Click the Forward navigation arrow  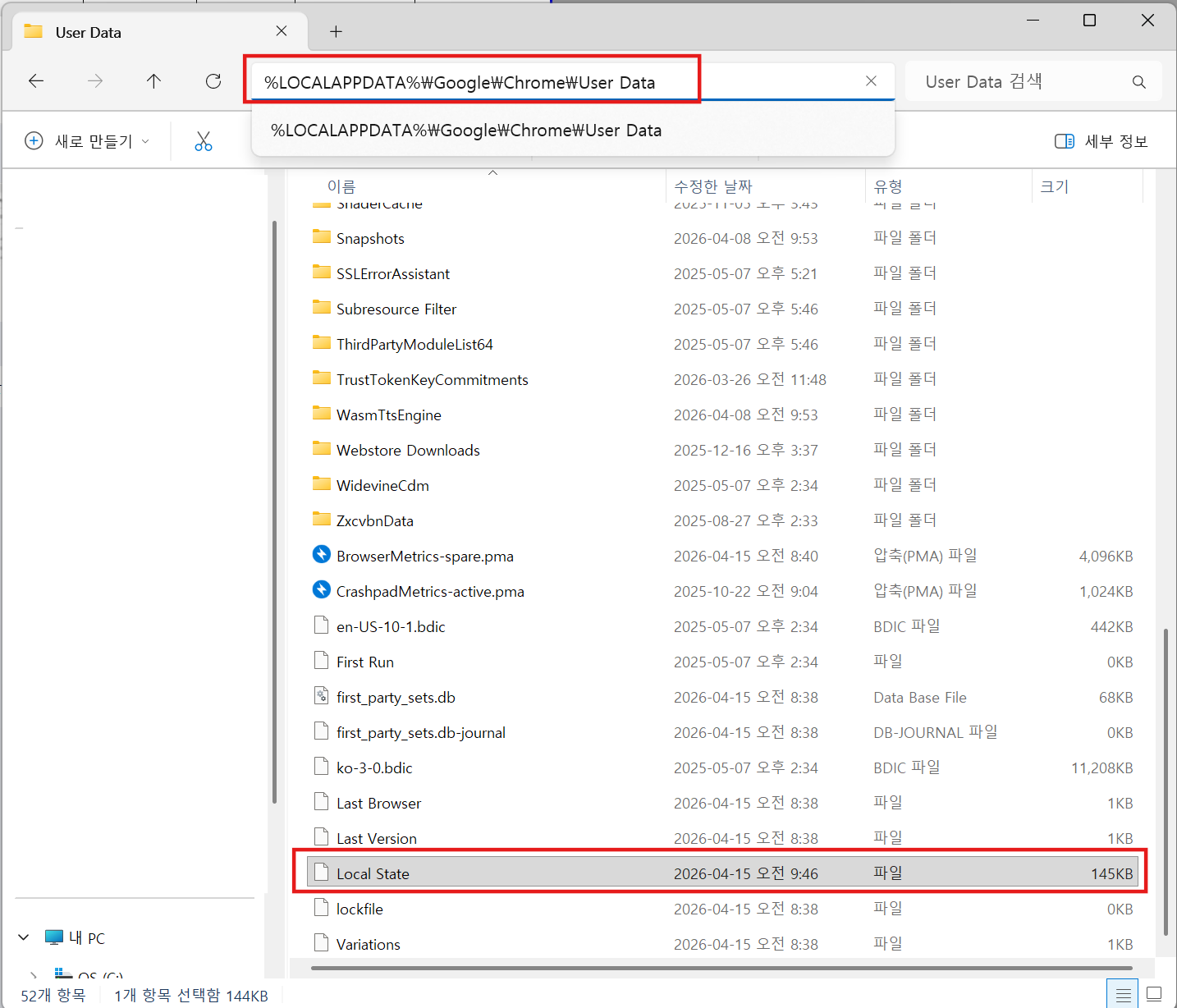click(x=95, y=81)
